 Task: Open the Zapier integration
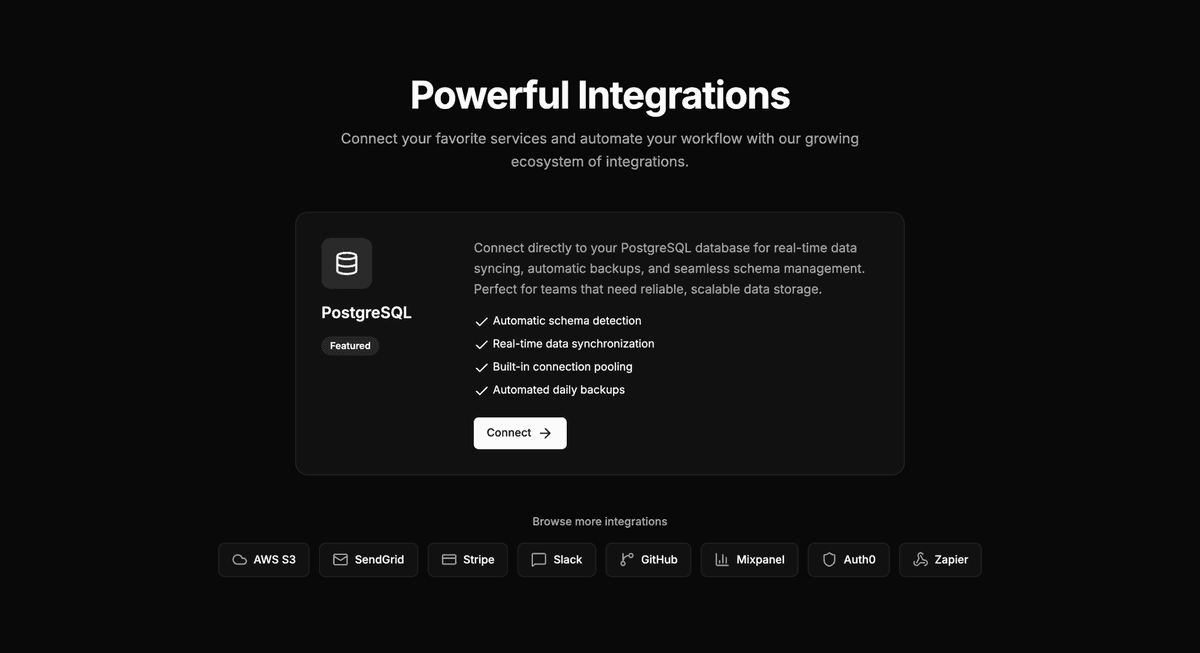tap(940, 560)
